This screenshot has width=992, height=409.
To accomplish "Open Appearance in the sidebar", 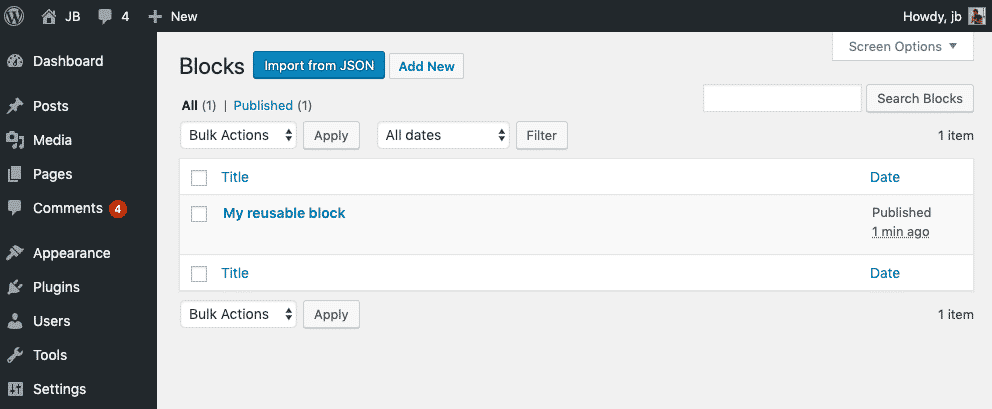I will pyautogui.click(x=71, y=253).
